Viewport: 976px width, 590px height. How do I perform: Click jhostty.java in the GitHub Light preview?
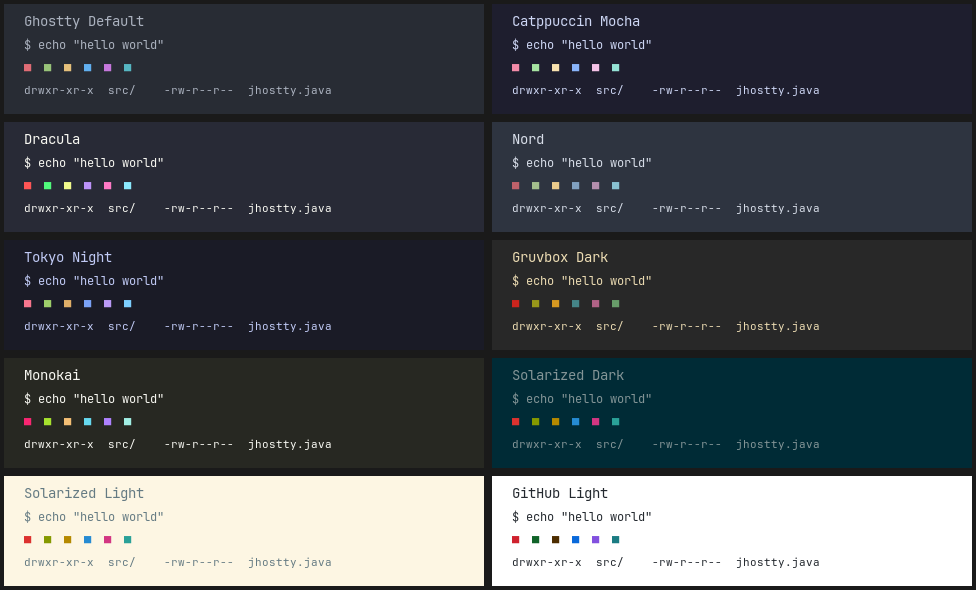778,563
